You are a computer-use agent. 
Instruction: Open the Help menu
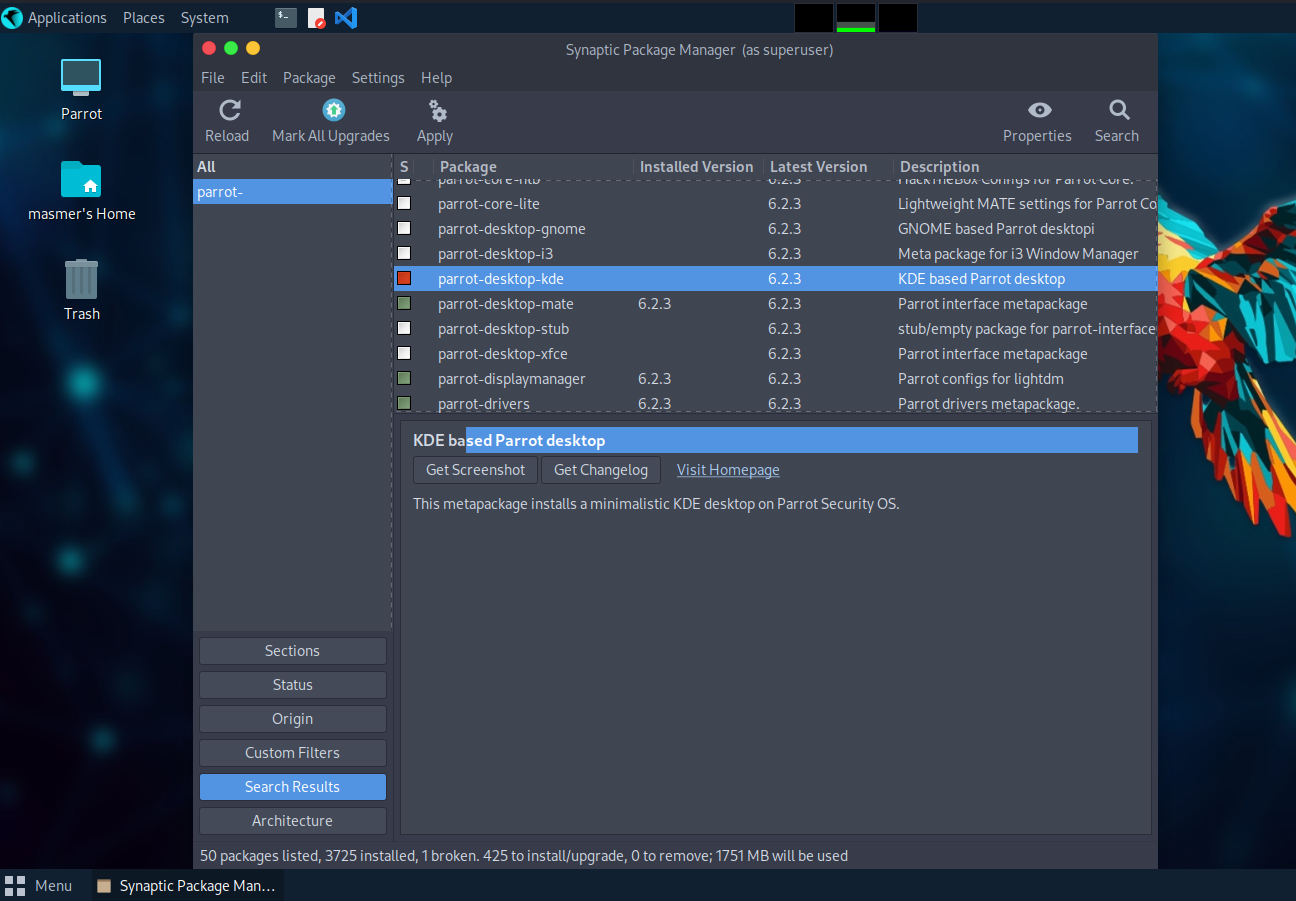pyautogui.click(x=436, y=77)
